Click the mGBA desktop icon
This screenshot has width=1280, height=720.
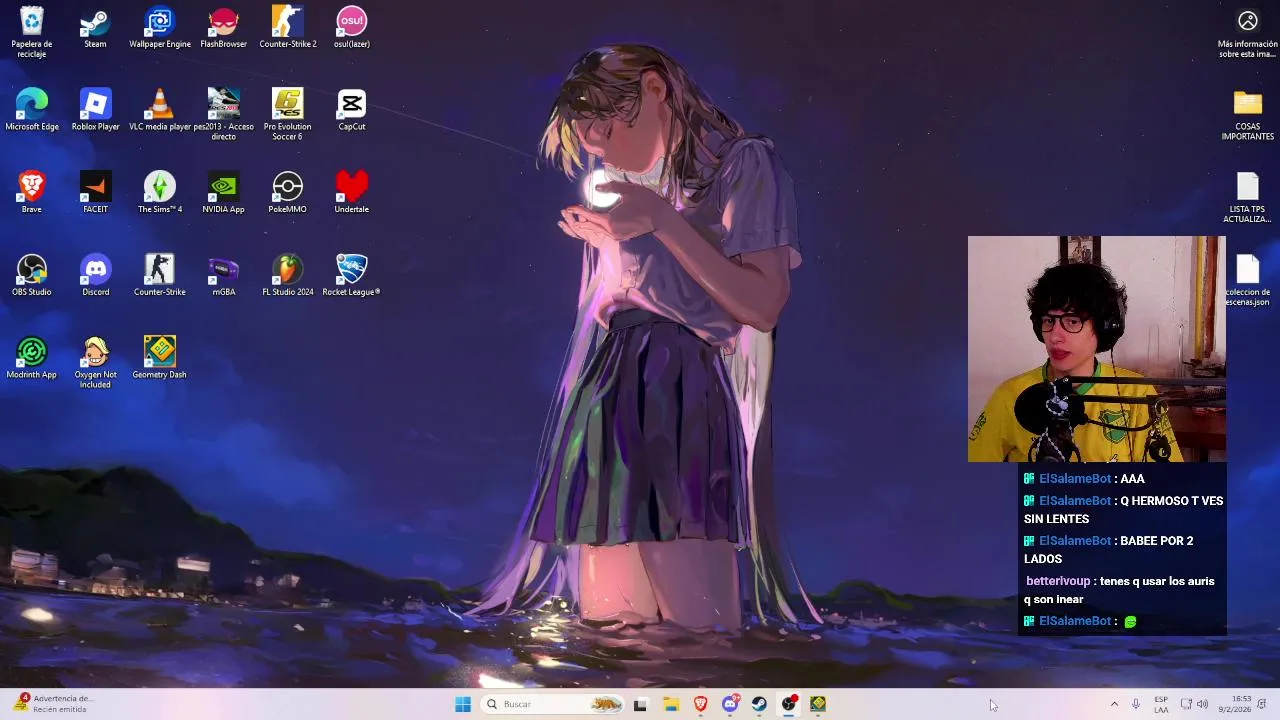pos(223,275)
